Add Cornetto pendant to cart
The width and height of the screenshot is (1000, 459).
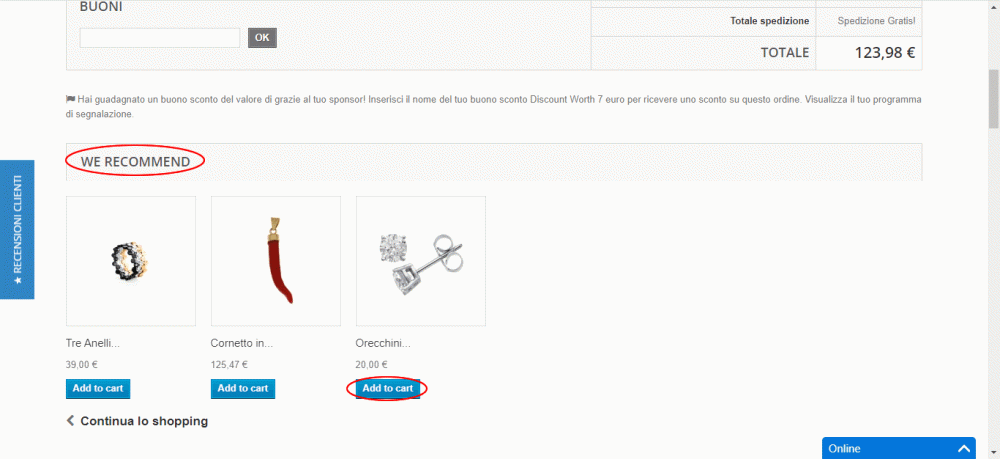pyautogui.click(x=242, y=388)
